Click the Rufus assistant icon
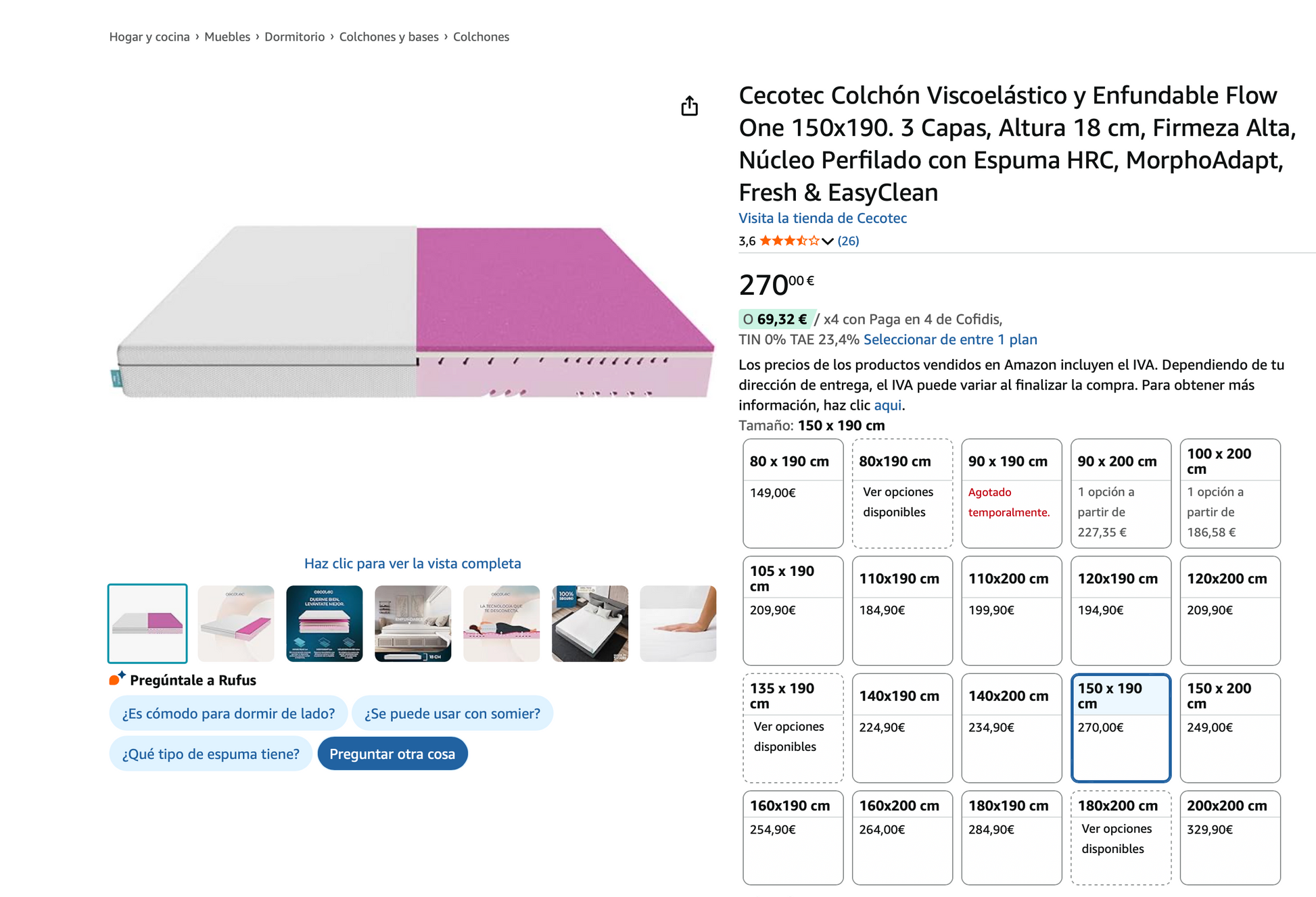The image size is (1316, 897). pos(117,679)
